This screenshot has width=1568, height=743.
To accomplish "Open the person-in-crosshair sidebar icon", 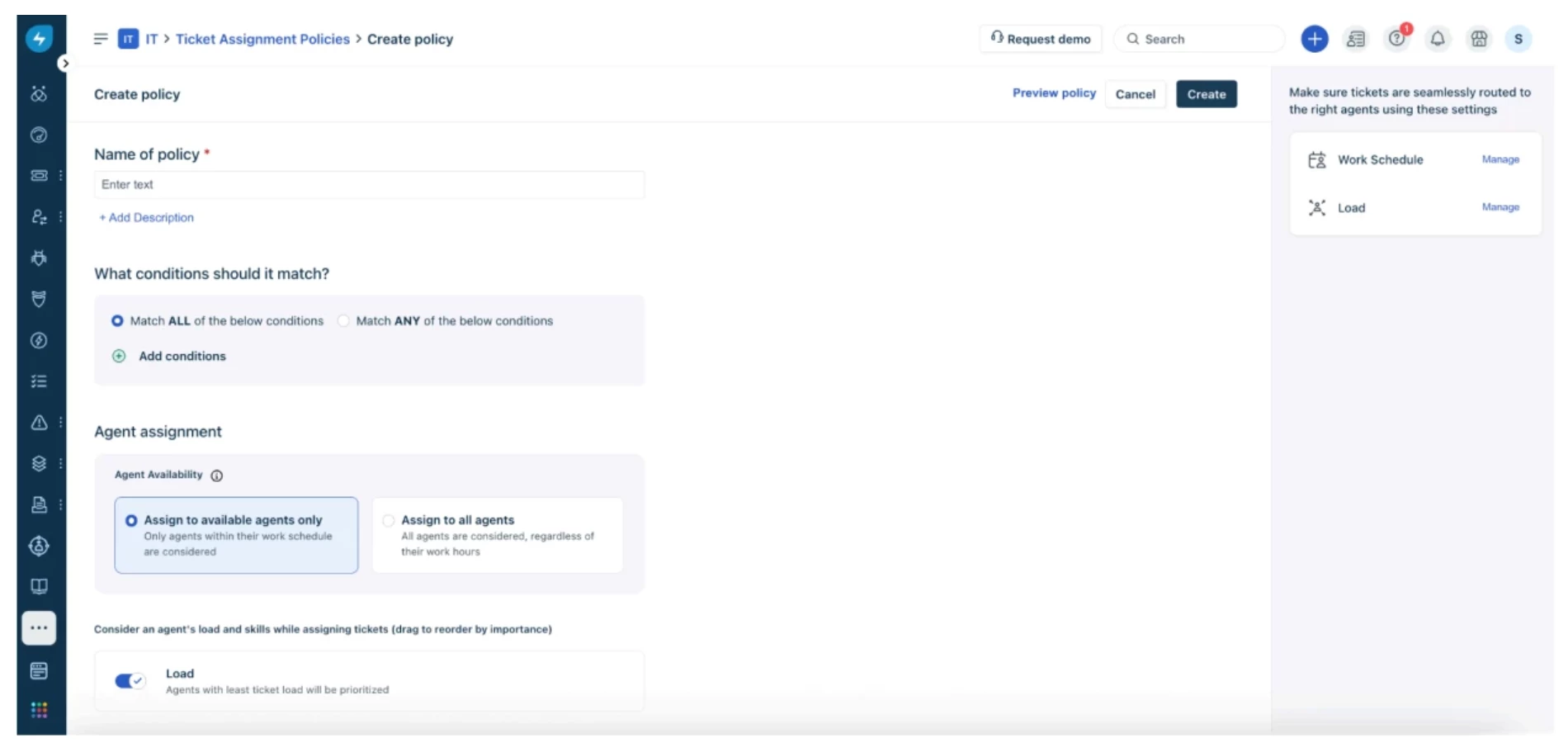I will click(39, 546).
